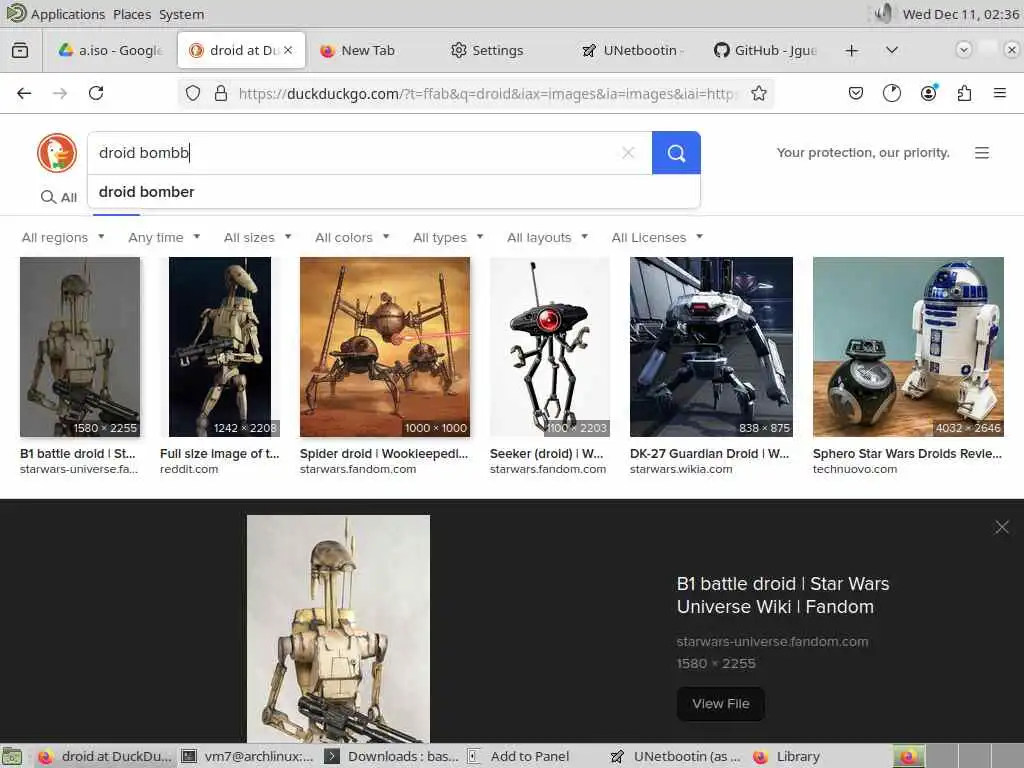
Task: Bookmark this page with the star icon
Action: [x=758, y=93]
